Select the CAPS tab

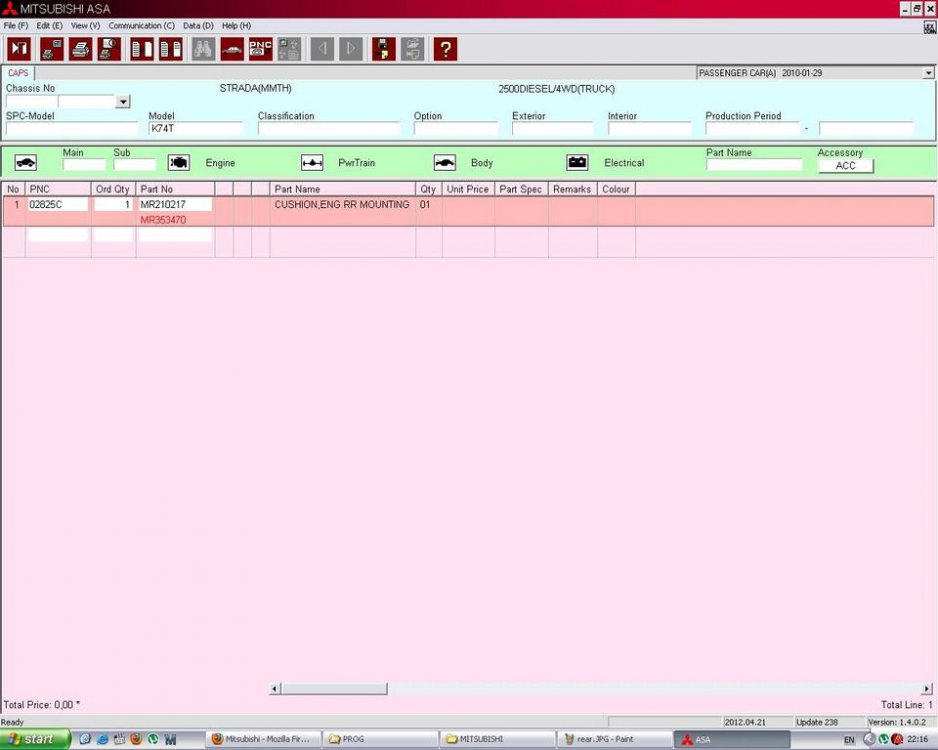coord(18,73)
